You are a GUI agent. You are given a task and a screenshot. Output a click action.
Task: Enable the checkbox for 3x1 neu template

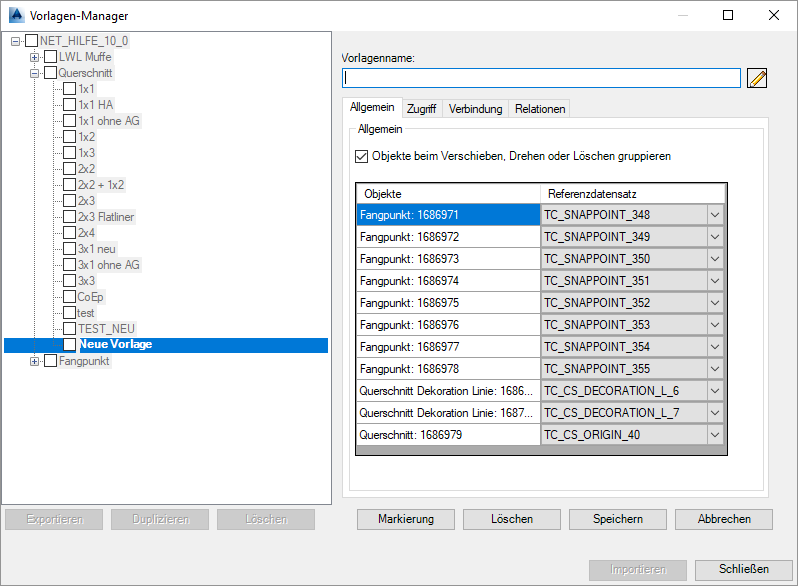pyautogui.click(x=69, y=249)
